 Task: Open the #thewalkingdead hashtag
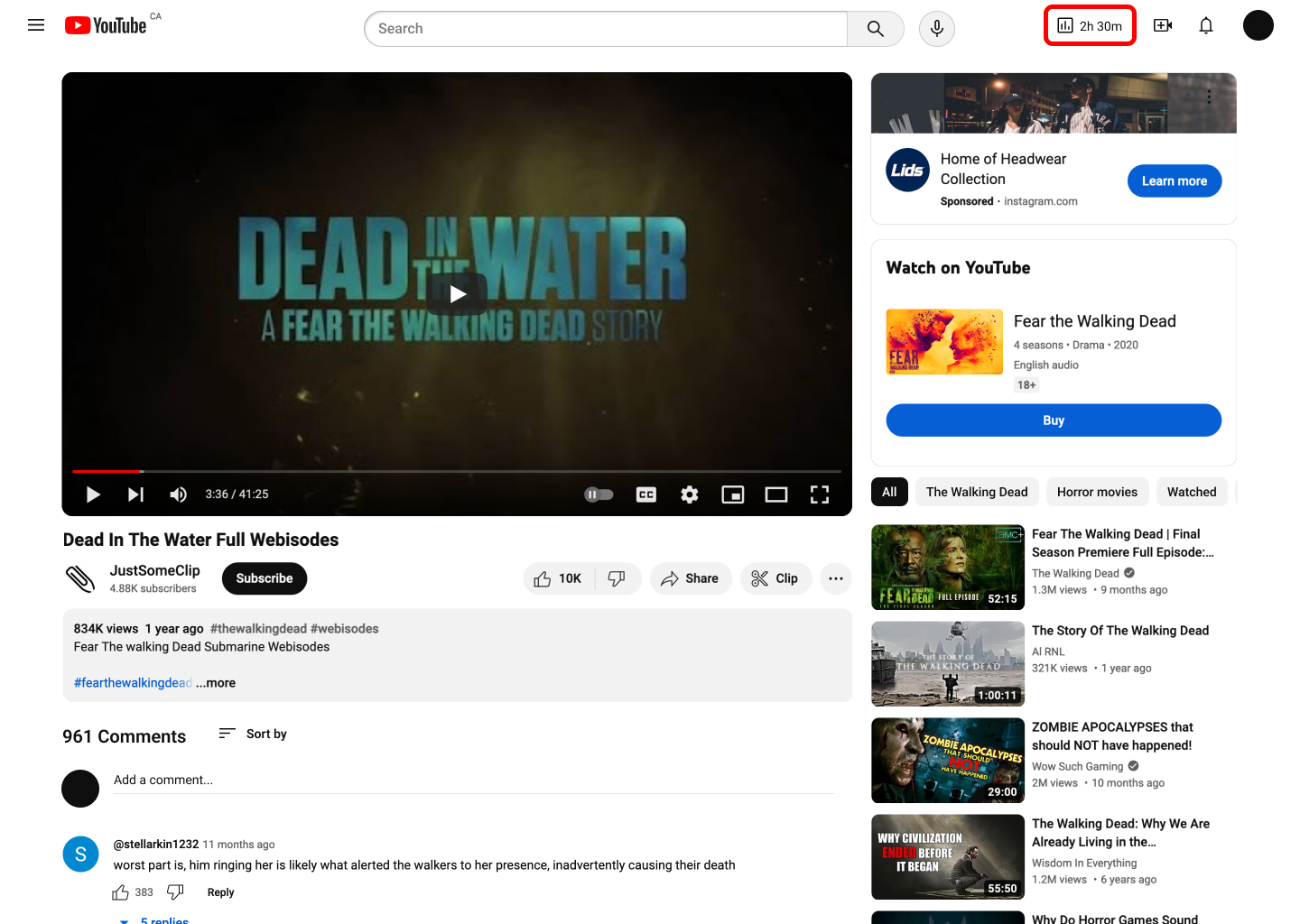pyautogui.click(x=258, y=629)
